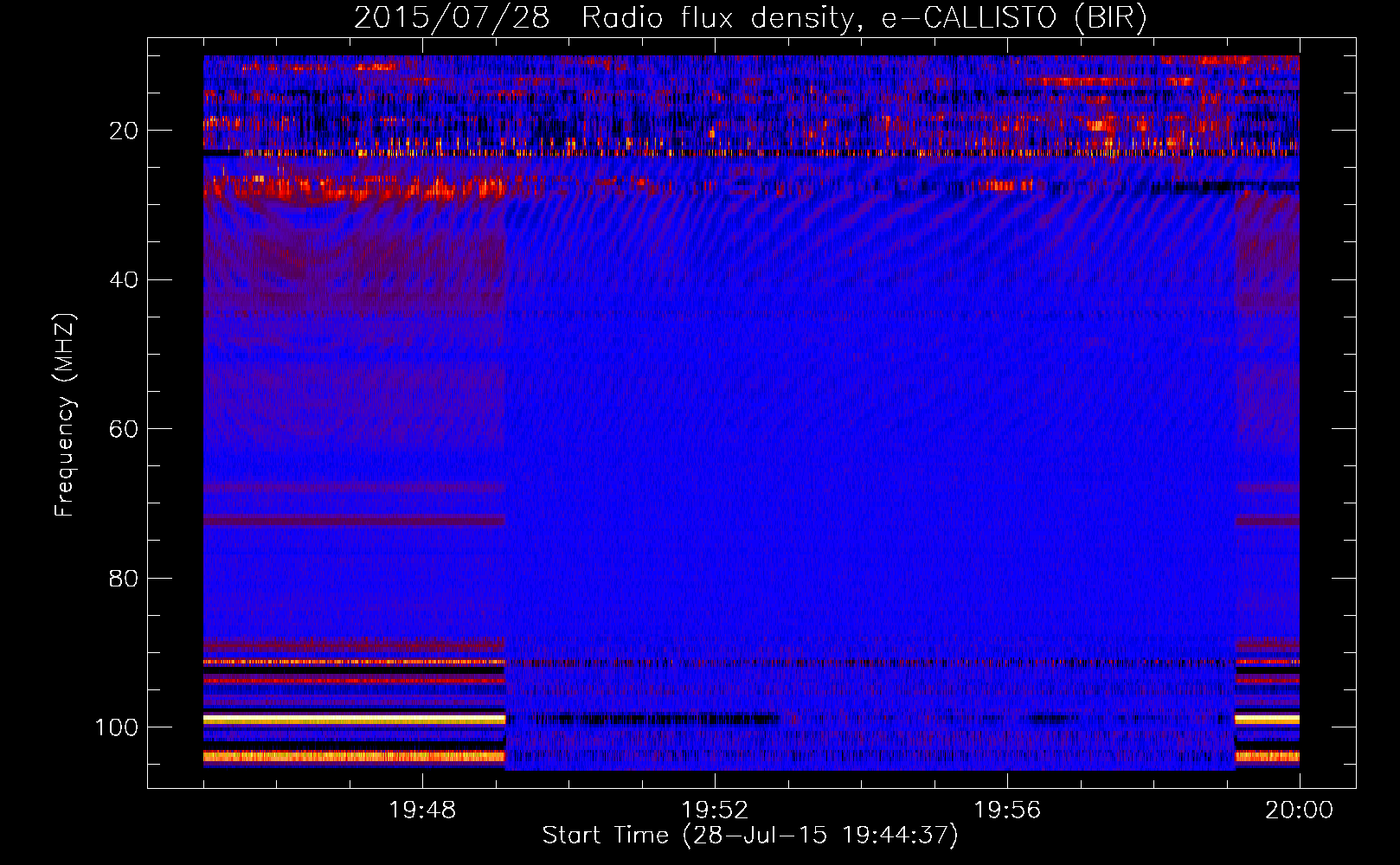Click the '19:52' time tick label

[715, 811]
